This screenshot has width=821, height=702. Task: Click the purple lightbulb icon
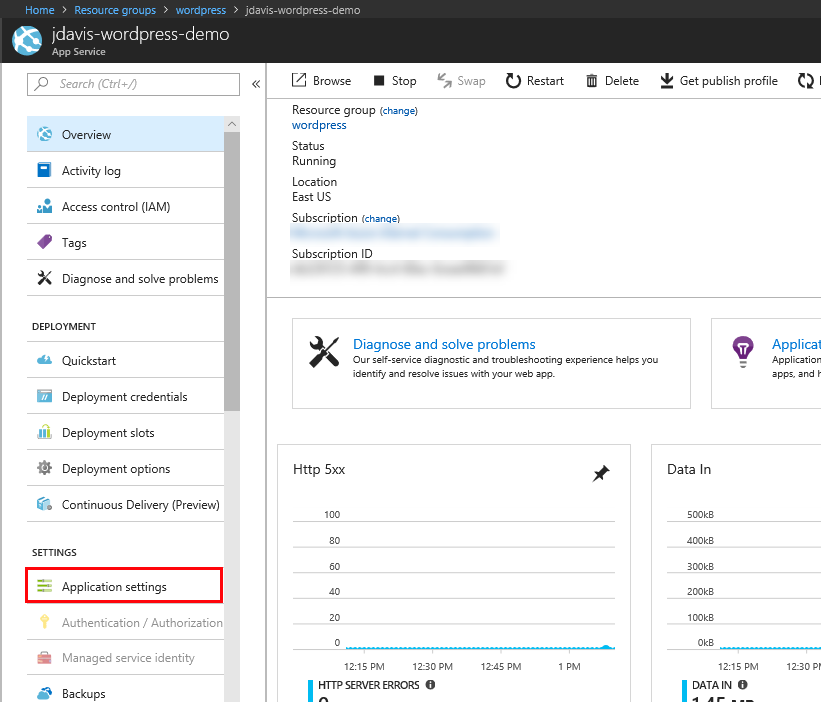[x=742, y=351]
